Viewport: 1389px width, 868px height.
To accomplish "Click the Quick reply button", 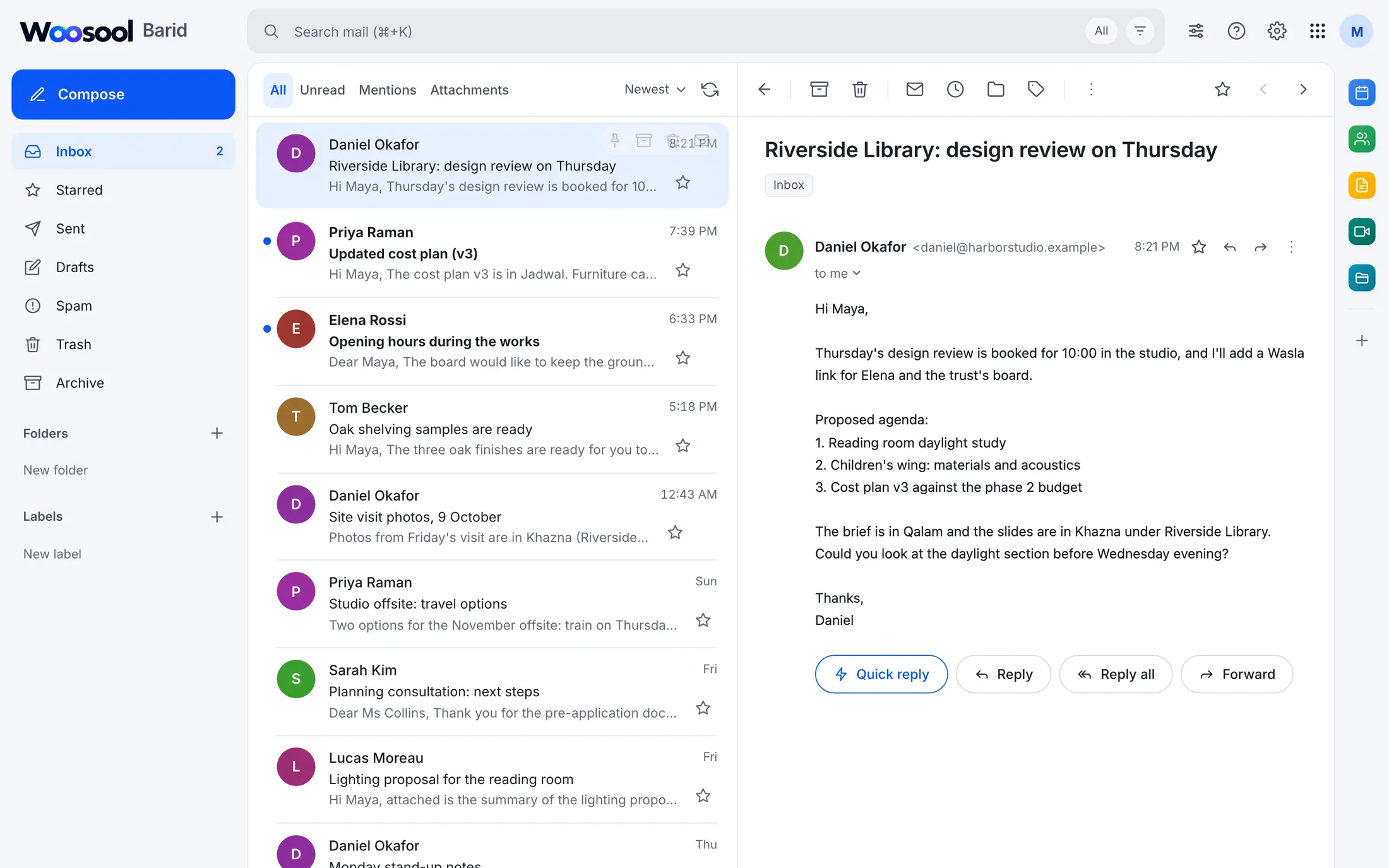I will coord(881,674).
